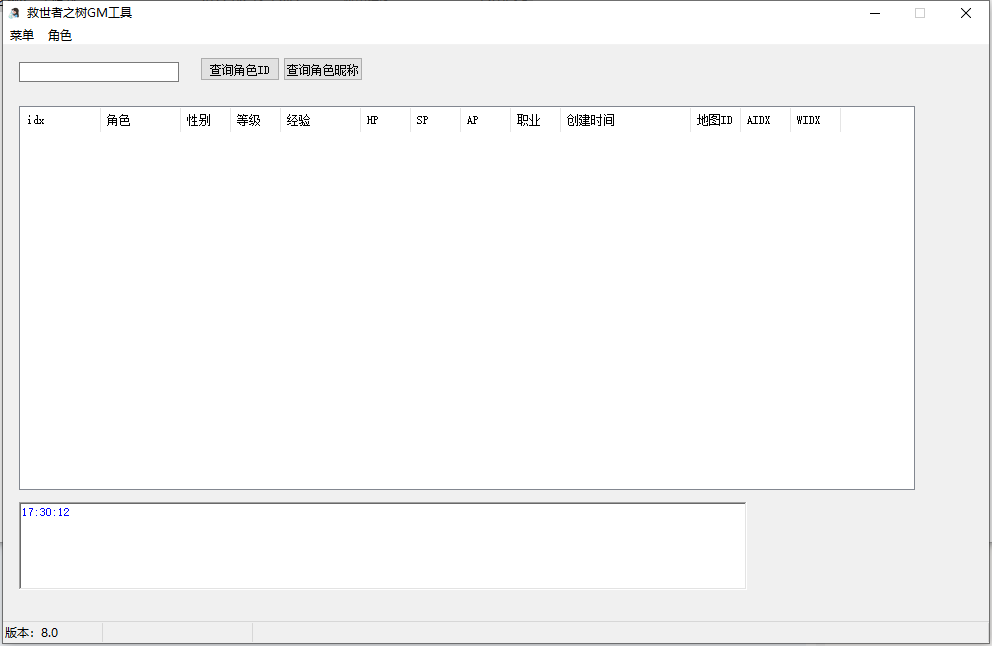
Task: Select the 等级 column header
Action: pyautogui.click(x=256, y=120)
